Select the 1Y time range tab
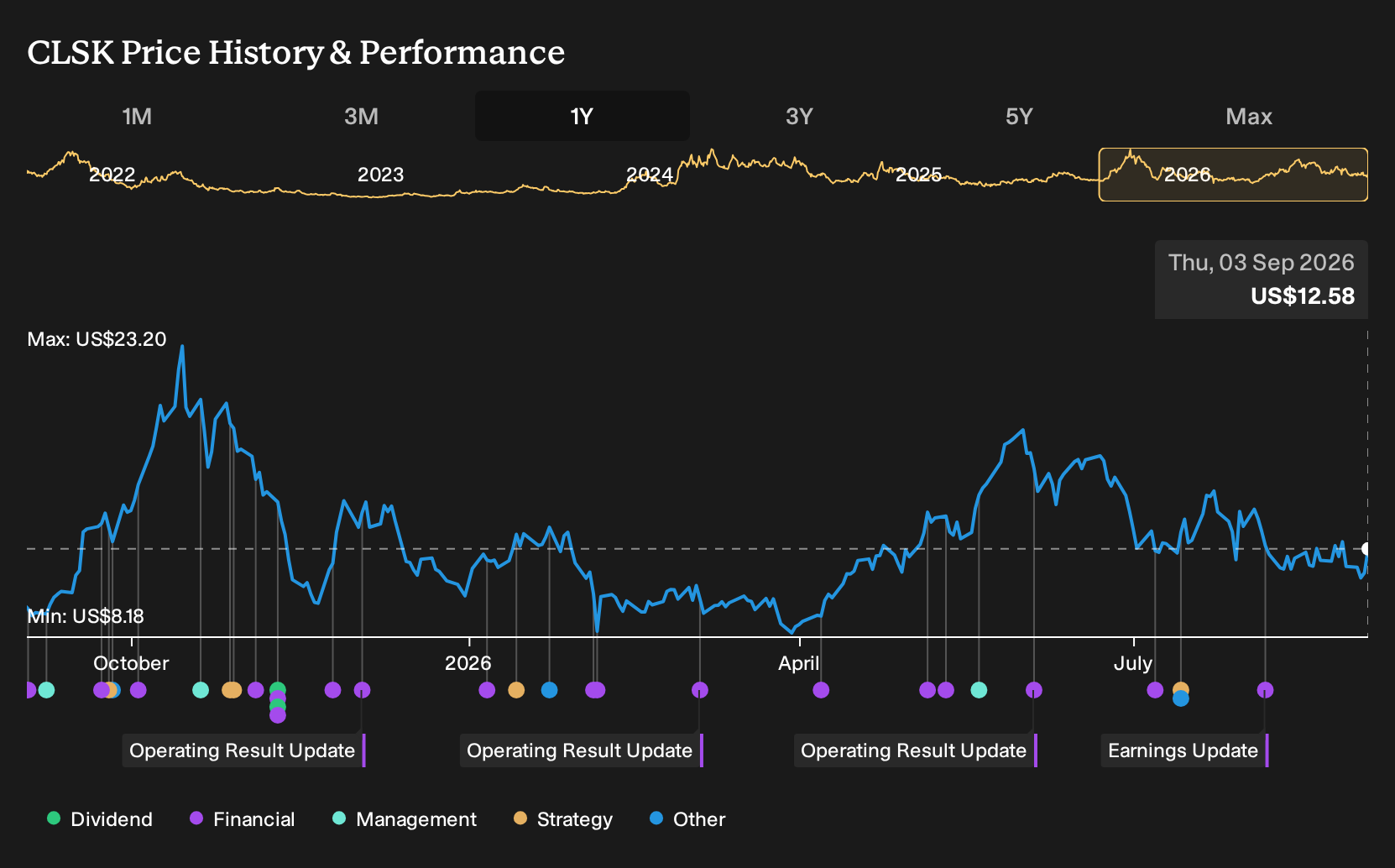 (x=582, y=116)
